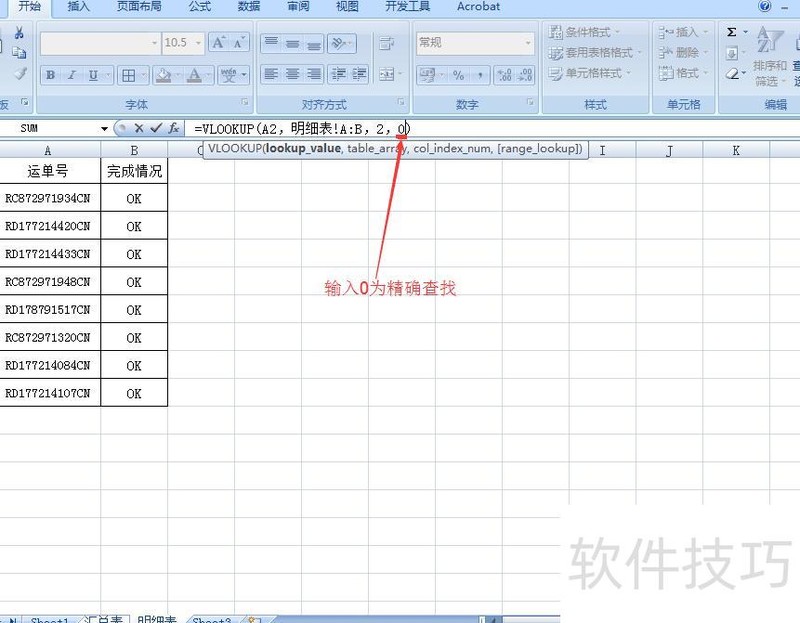This screenshot has height=623, width=800.
Task: Click the Copy icon
Action: [x=19, y=53]
